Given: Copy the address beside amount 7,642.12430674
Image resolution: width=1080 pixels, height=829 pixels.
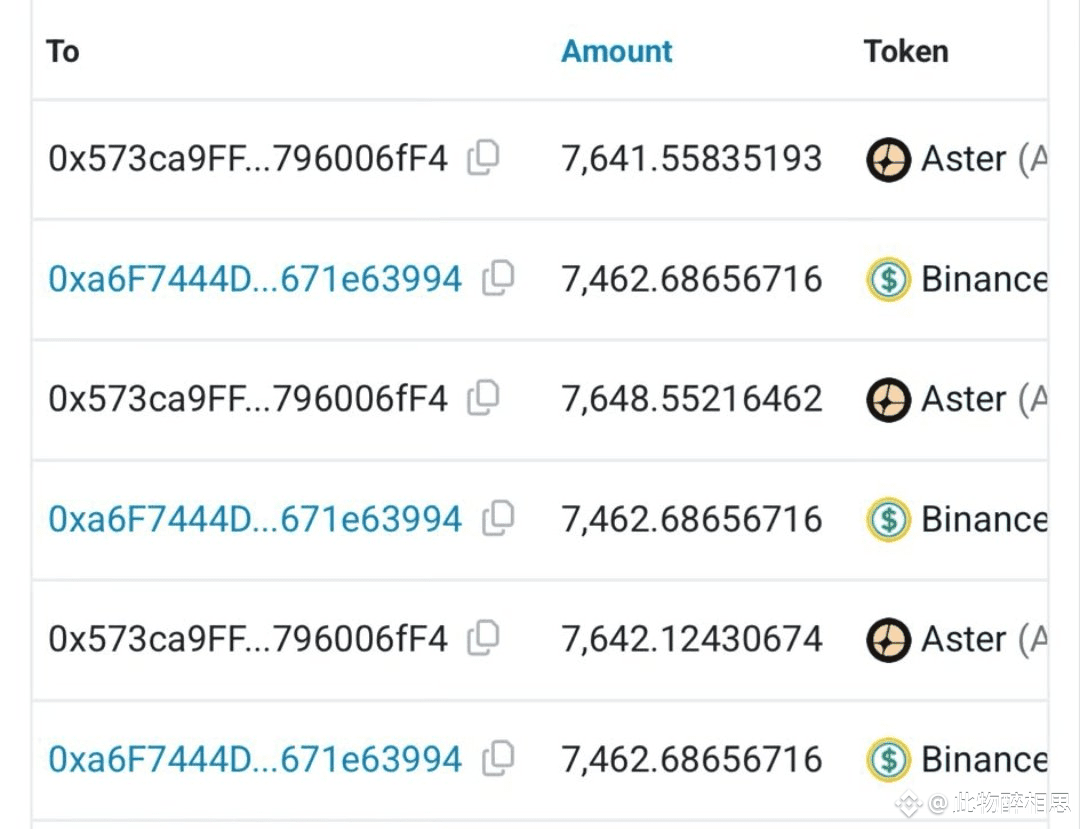Looking at the screenshot, I should (484, 637).
